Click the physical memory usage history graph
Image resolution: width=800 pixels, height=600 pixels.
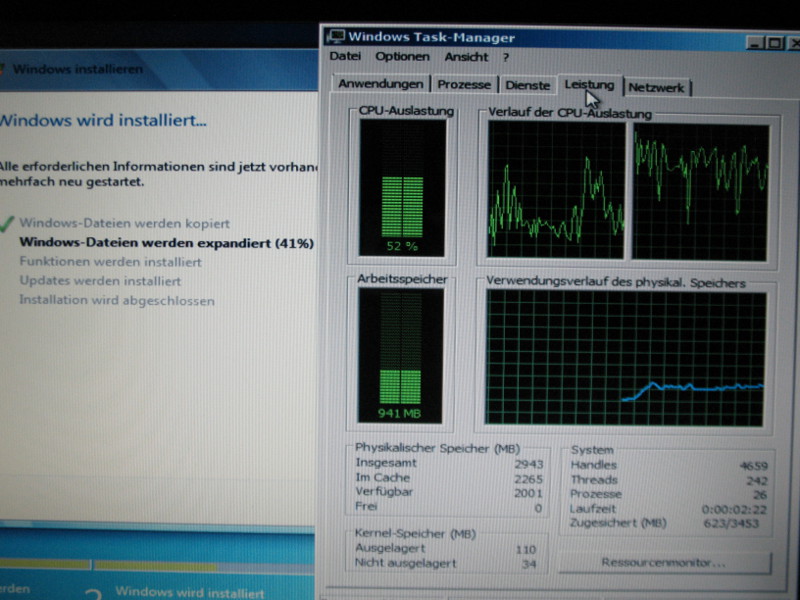[x=626, y=358]
